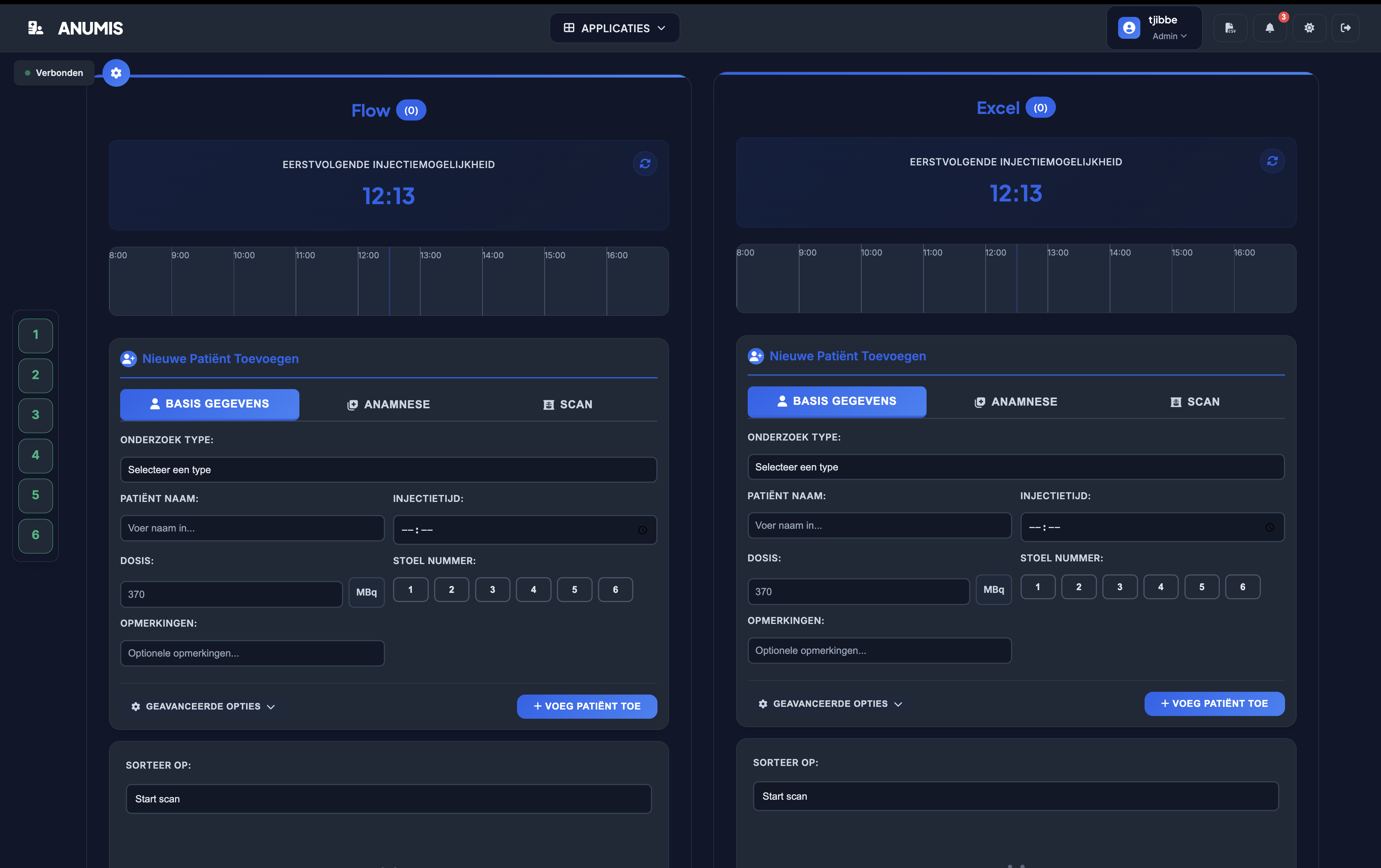Focus the Excel Injectietijd time field

coord(1152,528)
